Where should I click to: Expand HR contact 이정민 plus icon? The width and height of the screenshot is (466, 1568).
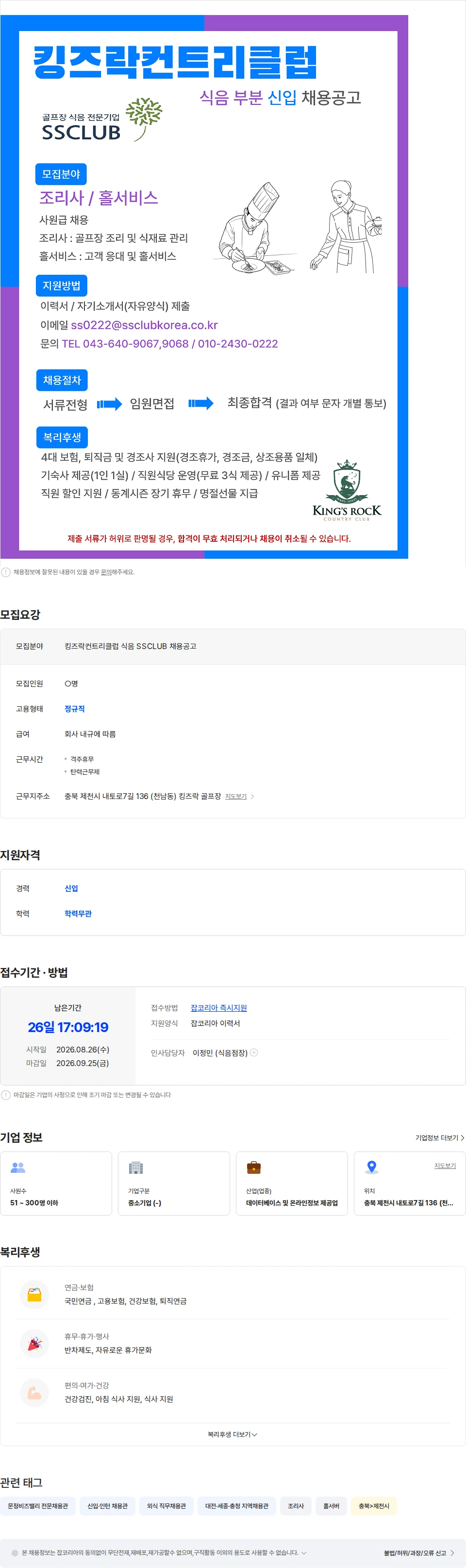coord(254,1052)
